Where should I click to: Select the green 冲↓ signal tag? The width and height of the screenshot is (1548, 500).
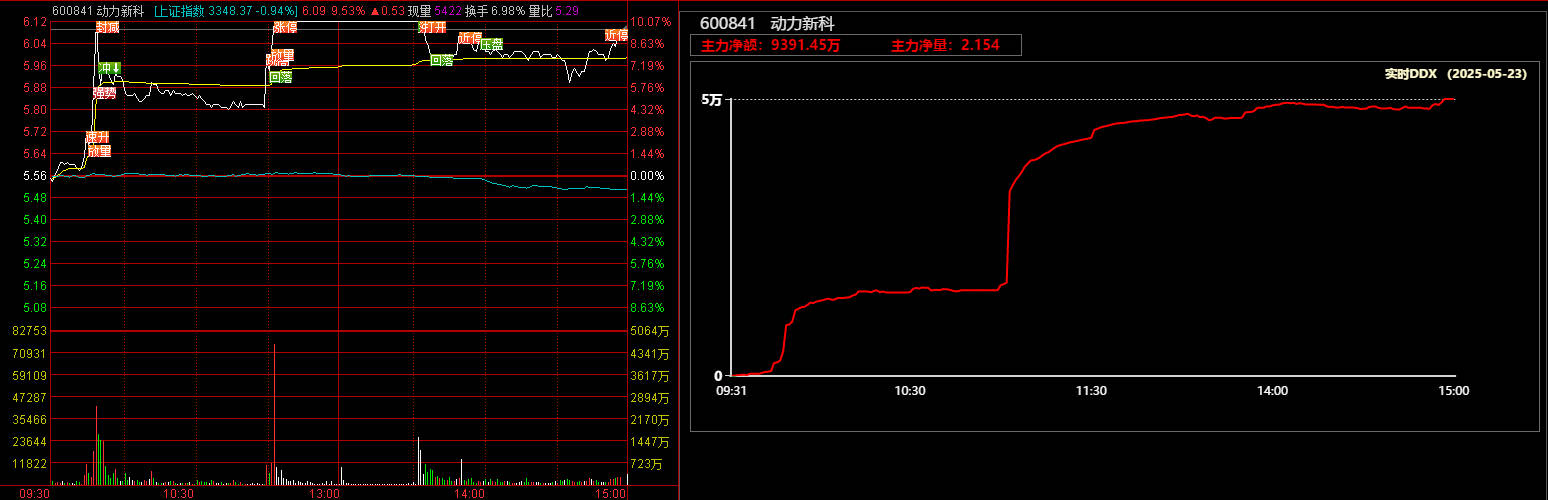[x=110, y=68]
